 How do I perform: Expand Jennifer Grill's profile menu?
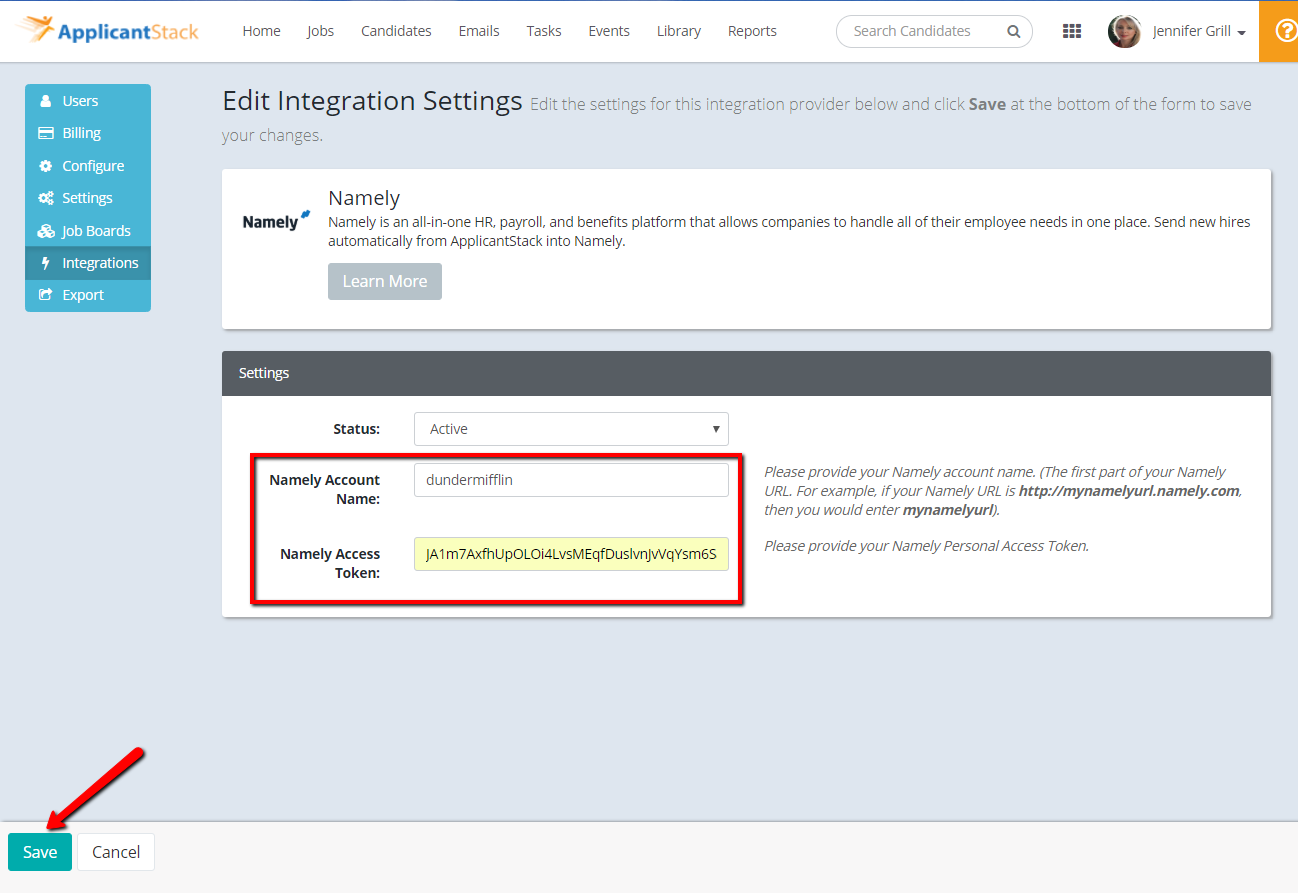click(x=1197, y=31)
